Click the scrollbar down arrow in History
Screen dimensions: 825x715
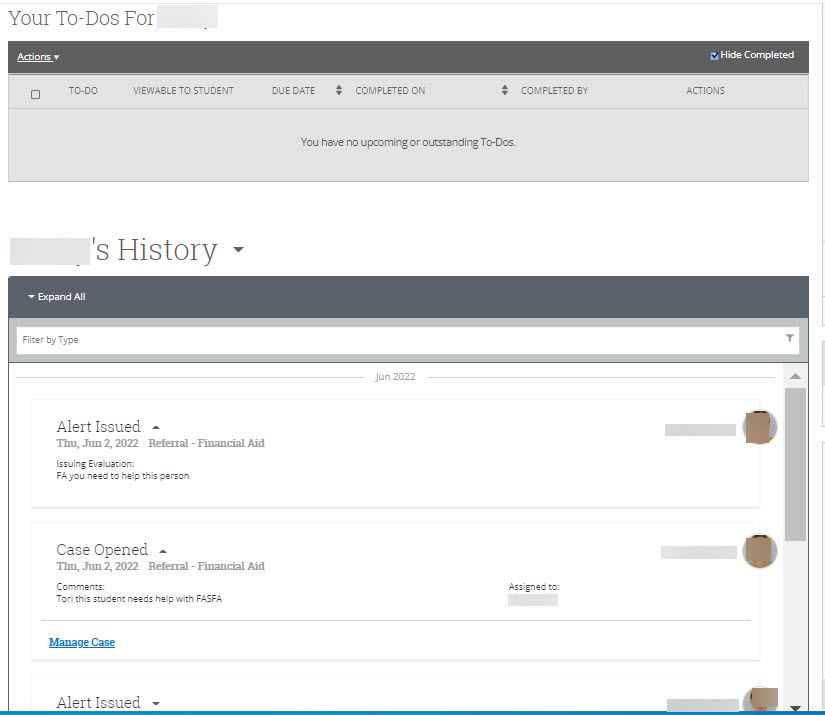[x=795, y=707]
